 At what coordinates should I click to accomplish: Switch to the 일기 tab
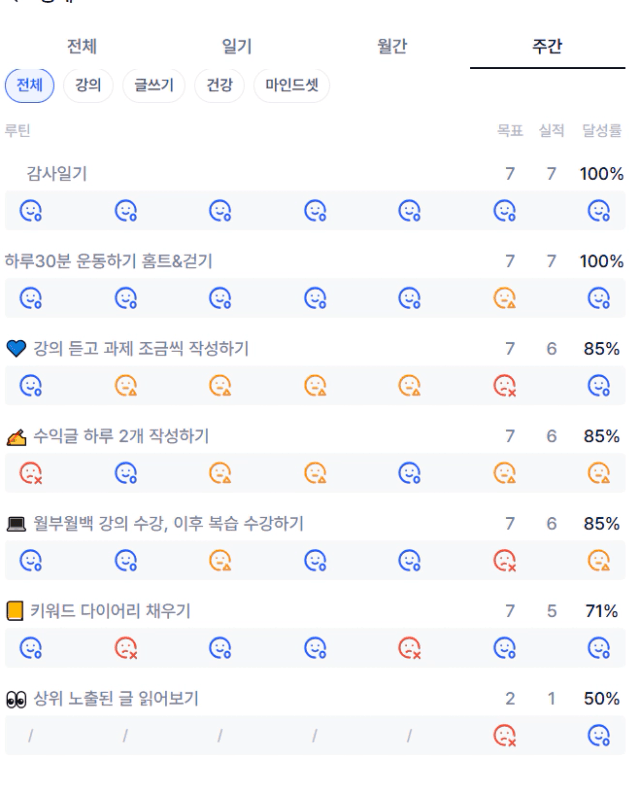[x=236, y=47]
